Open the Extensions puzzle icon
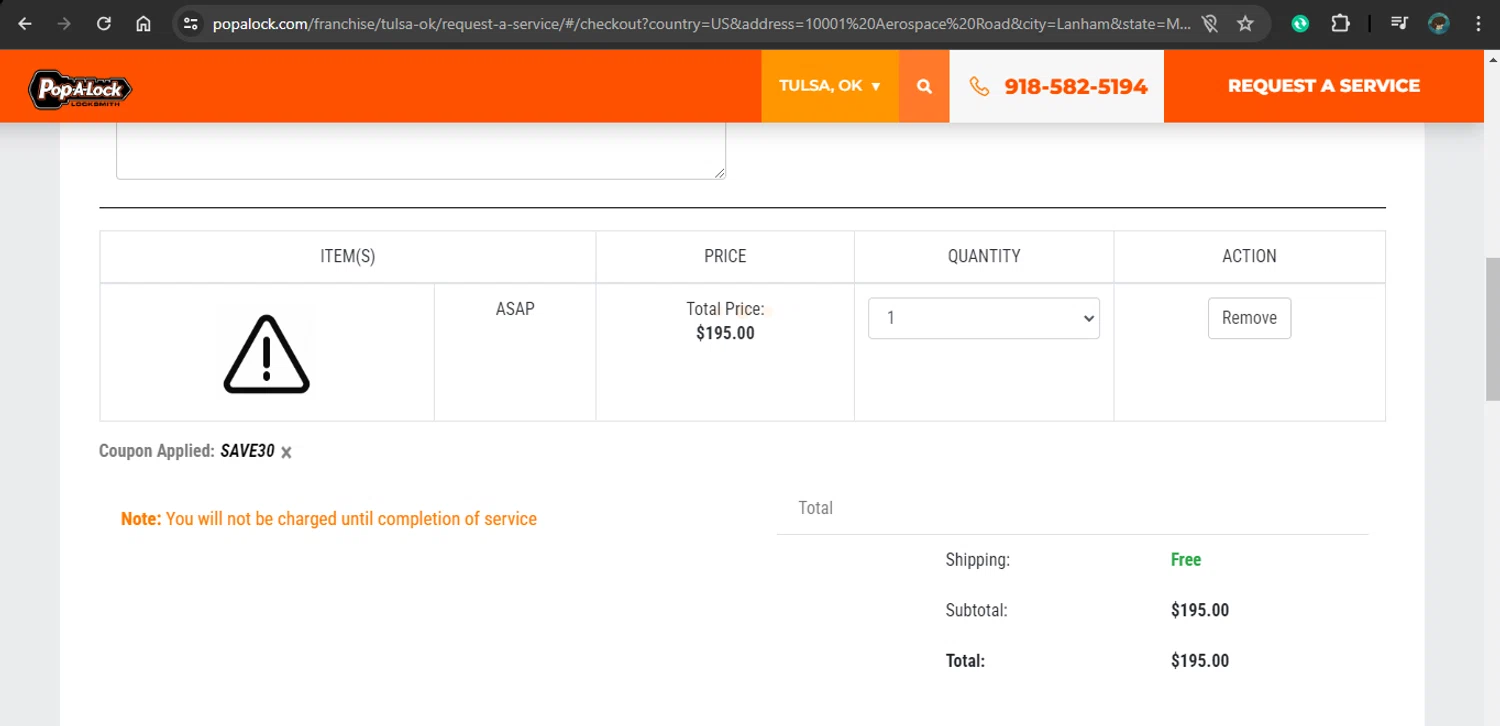The height and width of the screenshot is (726, 1500). [1340, 24]
